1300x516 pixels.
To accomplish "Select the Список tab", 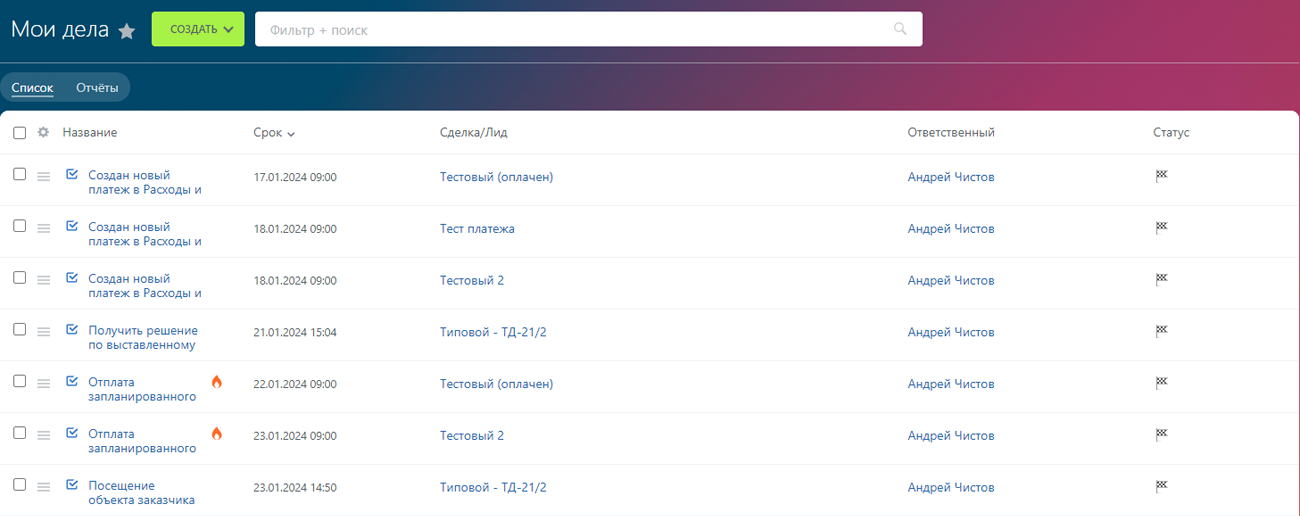I will [32, 88].
